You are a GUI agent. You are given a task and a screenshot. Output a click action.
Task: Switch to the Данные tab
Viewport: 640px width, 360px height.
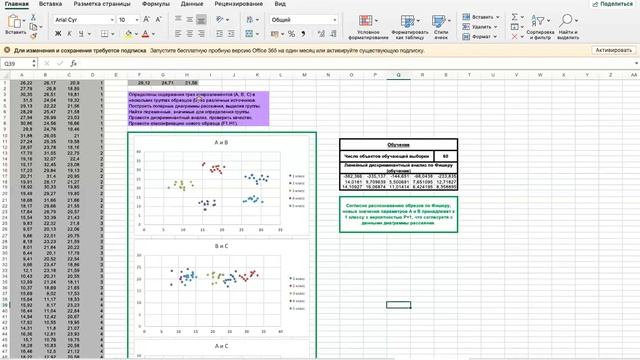(192, 4)
